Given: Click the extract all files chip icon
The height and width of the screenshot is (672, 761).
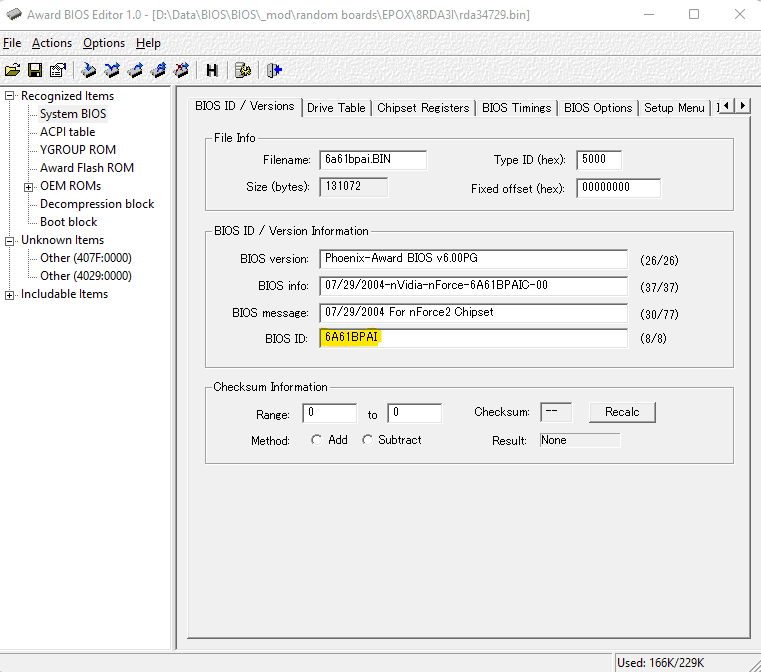Looking at the screenshot, I should tap(158, 70).
